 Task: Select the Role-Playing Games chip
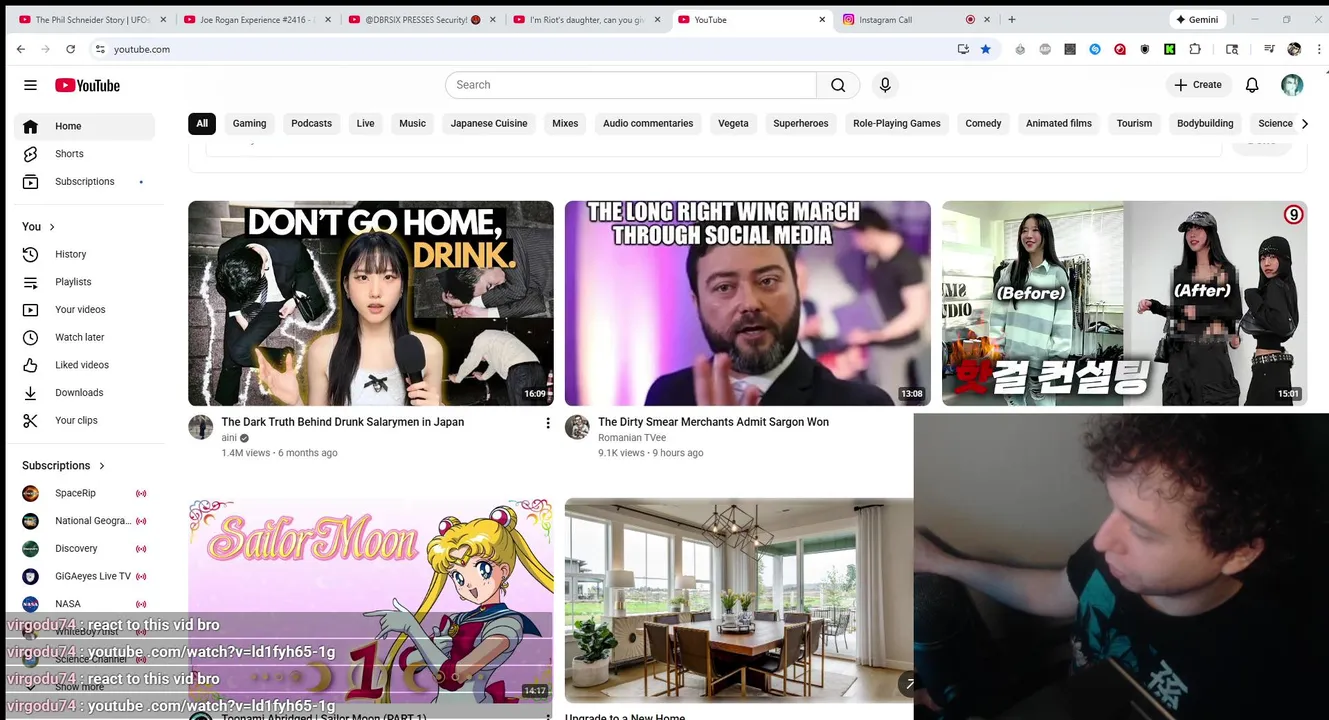click(897, 124)
